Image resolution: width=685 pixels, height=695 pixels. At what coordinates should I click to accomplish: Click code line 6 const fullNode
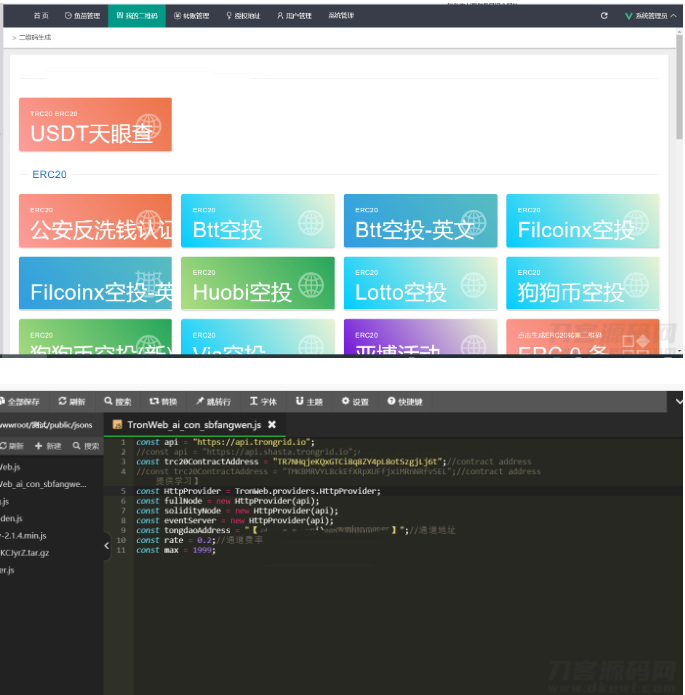pyautogui.click(x=227, y=501)
